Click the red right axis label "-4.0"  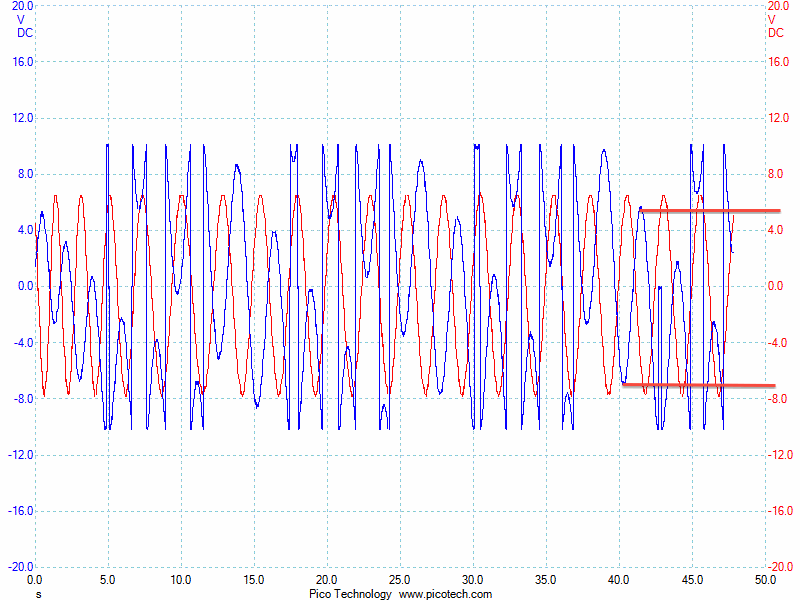(778, 342)
